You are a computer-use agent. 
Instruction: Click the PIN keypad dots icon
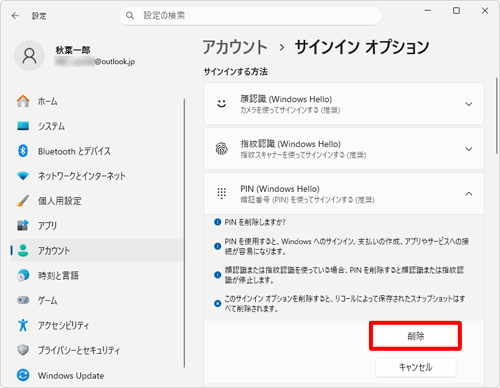click(x=222, y=193)
